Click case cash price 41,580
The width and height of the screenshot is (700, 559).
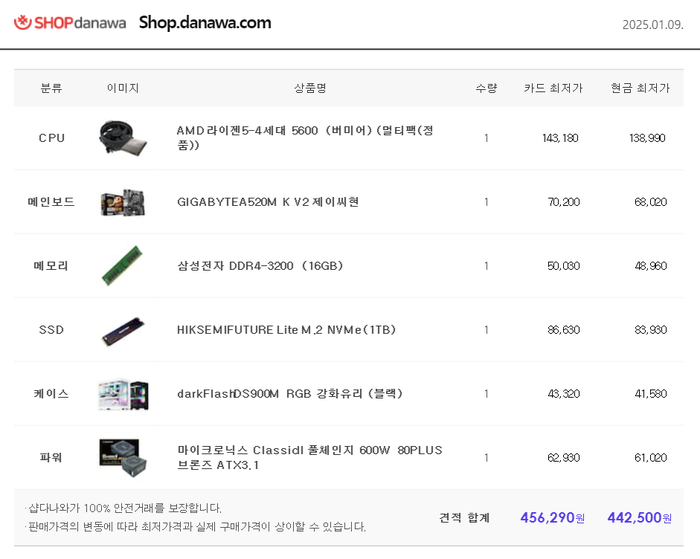(651, 394)
